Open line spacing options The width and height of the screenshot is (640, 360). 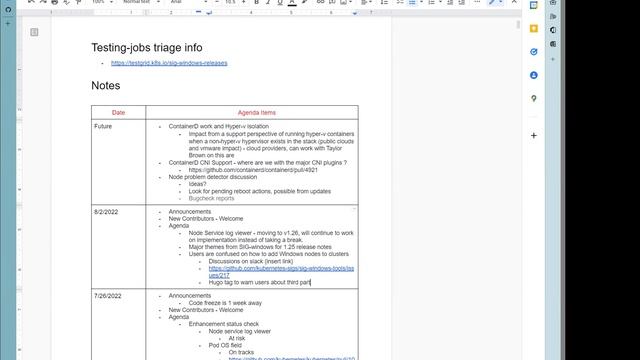click(x=384, y=2)
